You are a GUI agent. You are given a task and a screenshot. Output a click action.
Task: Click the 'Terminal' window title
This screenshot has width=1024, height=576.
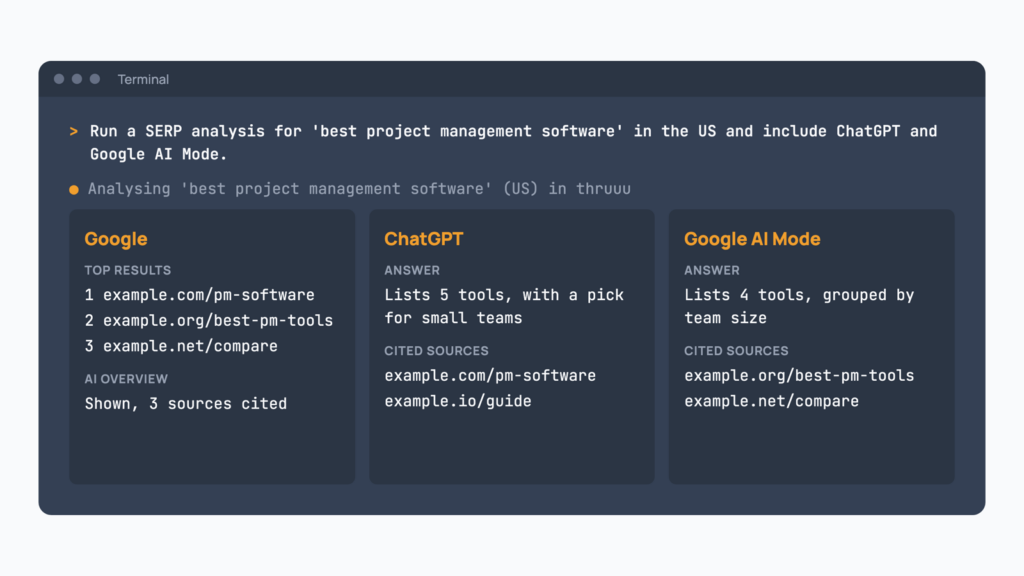pos(143,79)
